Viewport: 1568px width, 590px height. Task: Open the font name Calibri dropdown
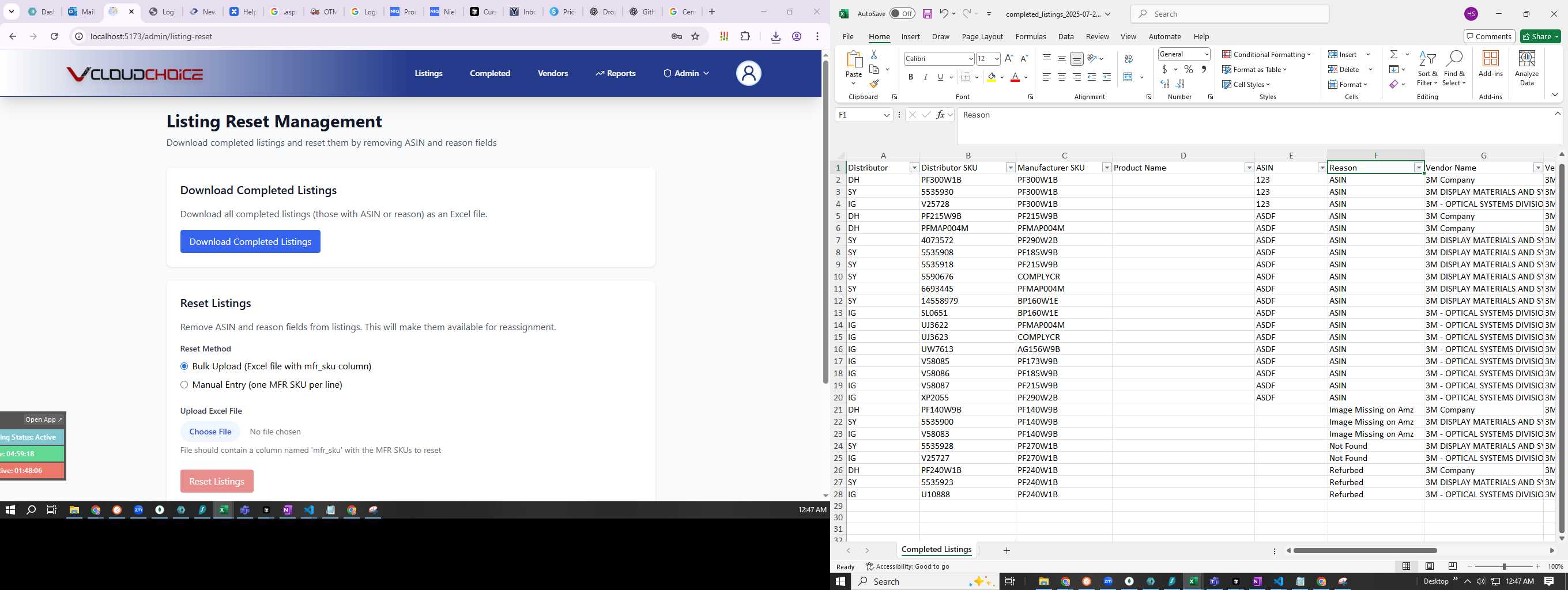(970, 58)
